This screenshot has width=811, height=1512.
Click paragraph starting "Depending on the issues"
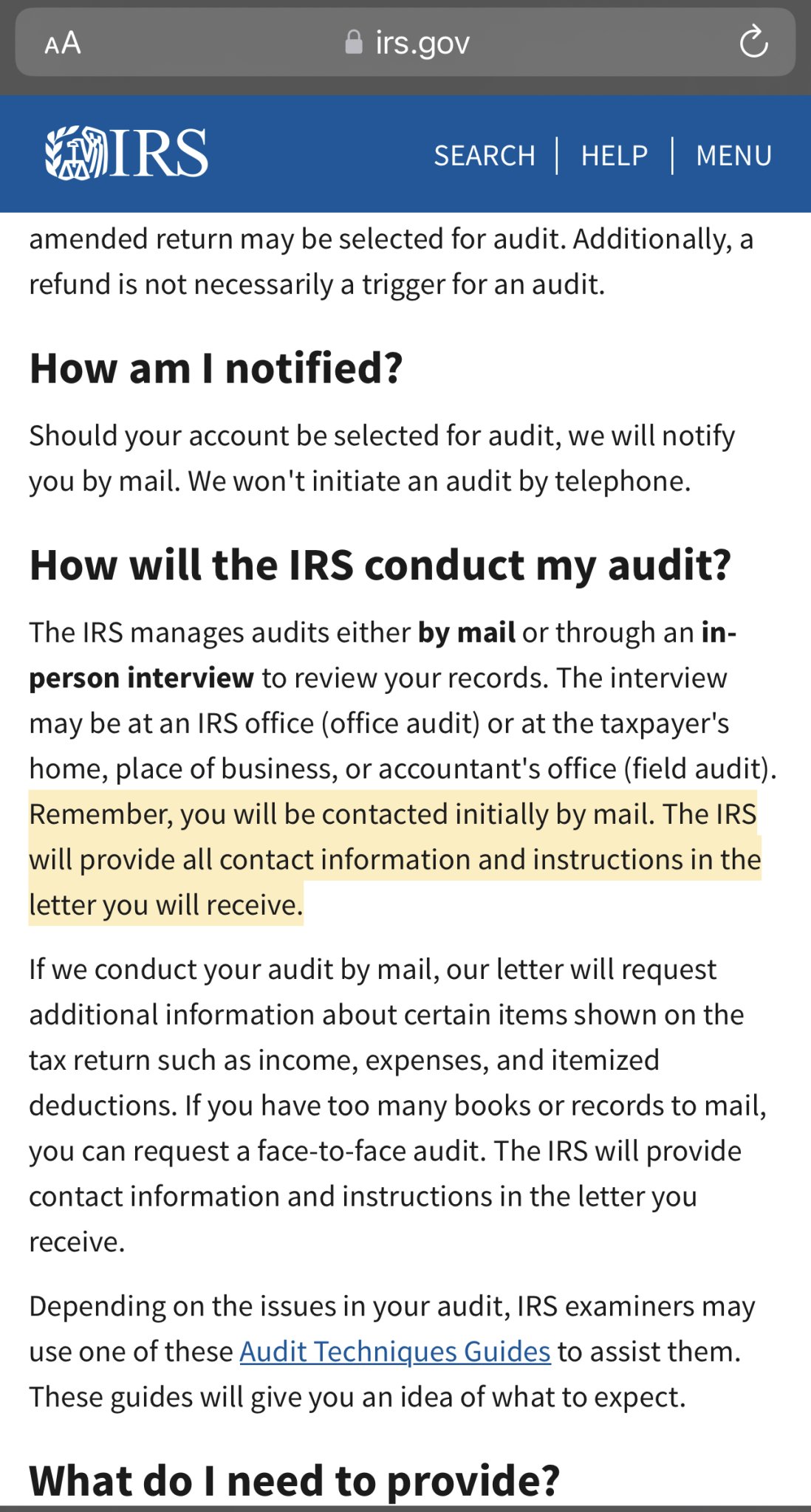pos(391,1351)
